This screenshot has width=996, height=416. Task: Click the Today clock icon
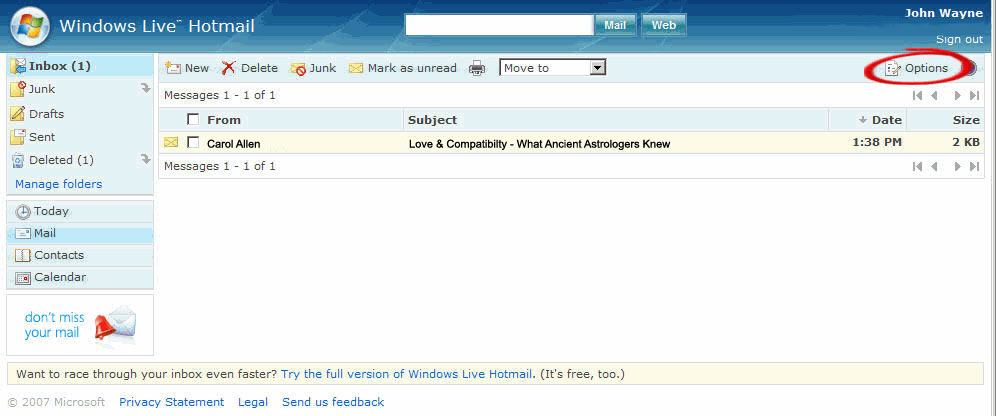23,211
